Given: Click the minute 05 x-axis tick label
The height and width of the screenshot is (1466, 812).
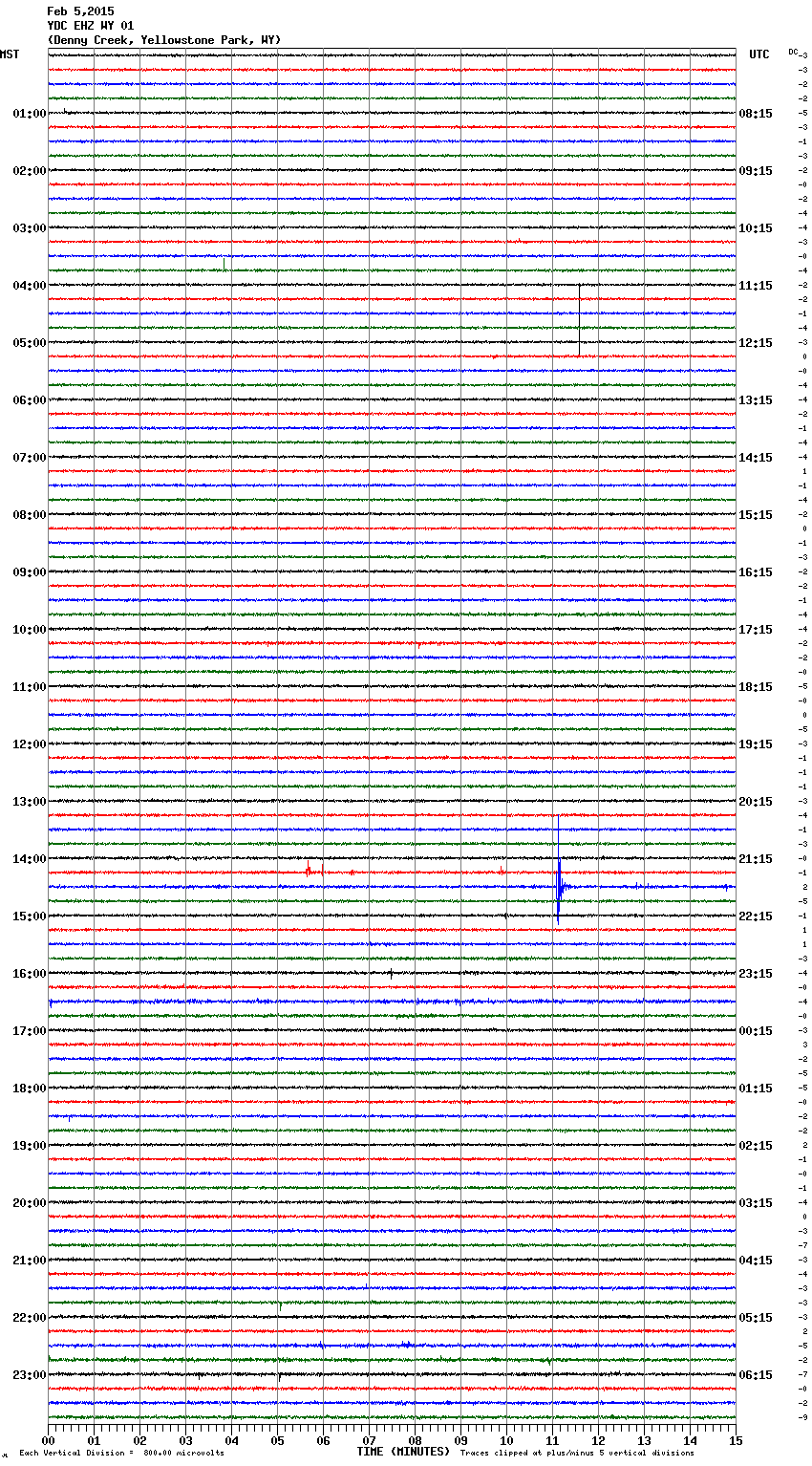Looking at the screenshot, I should click(278, 1440).
